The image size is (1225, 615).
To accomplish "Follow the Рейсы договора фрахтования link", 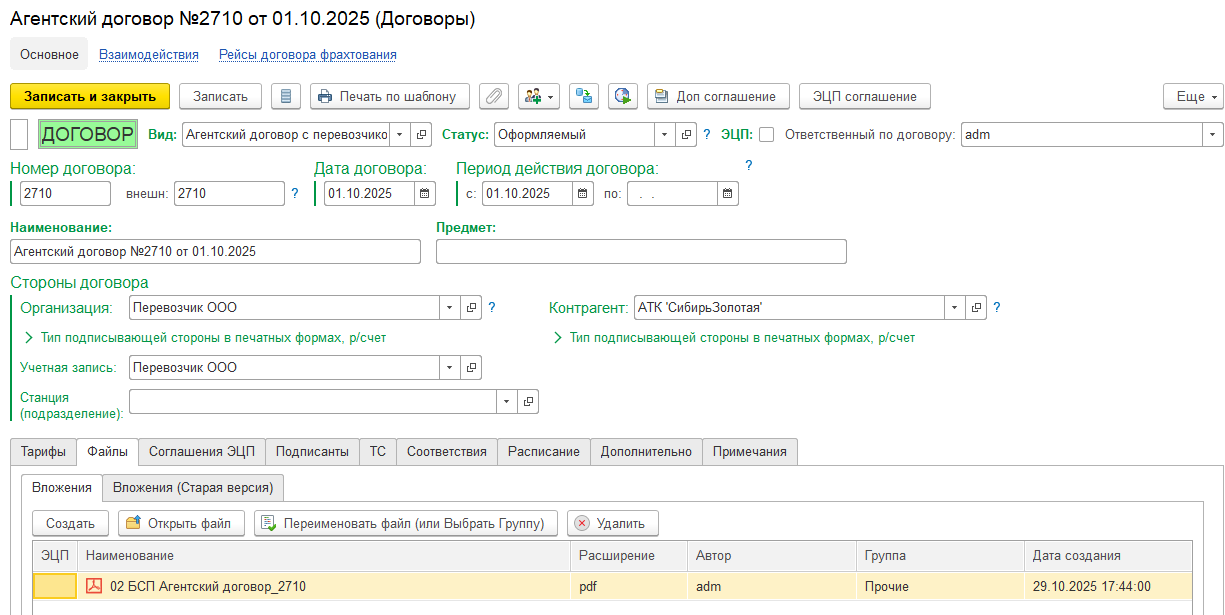I will tap(308, 55).
